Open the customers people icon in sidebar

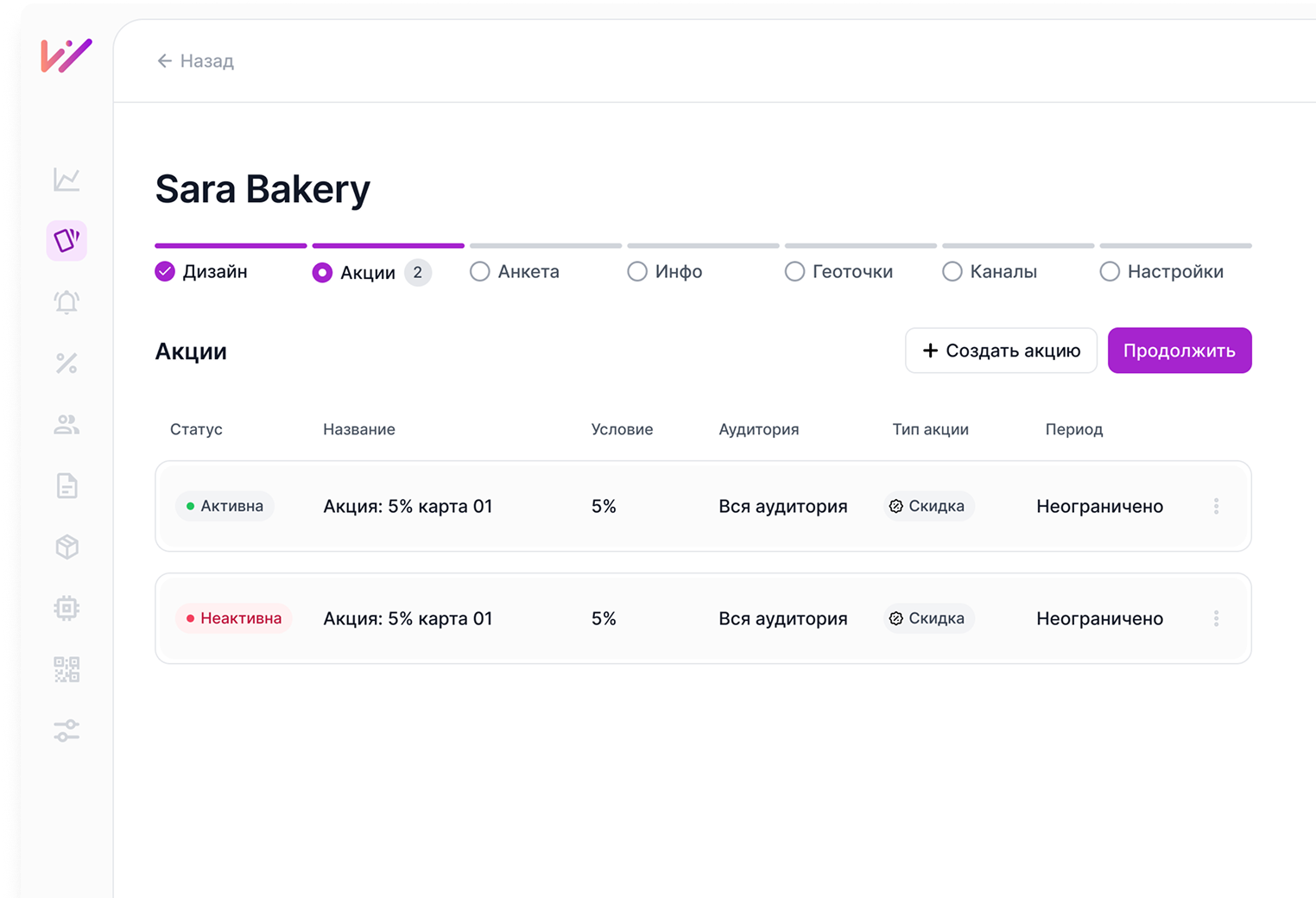(66, 425)
